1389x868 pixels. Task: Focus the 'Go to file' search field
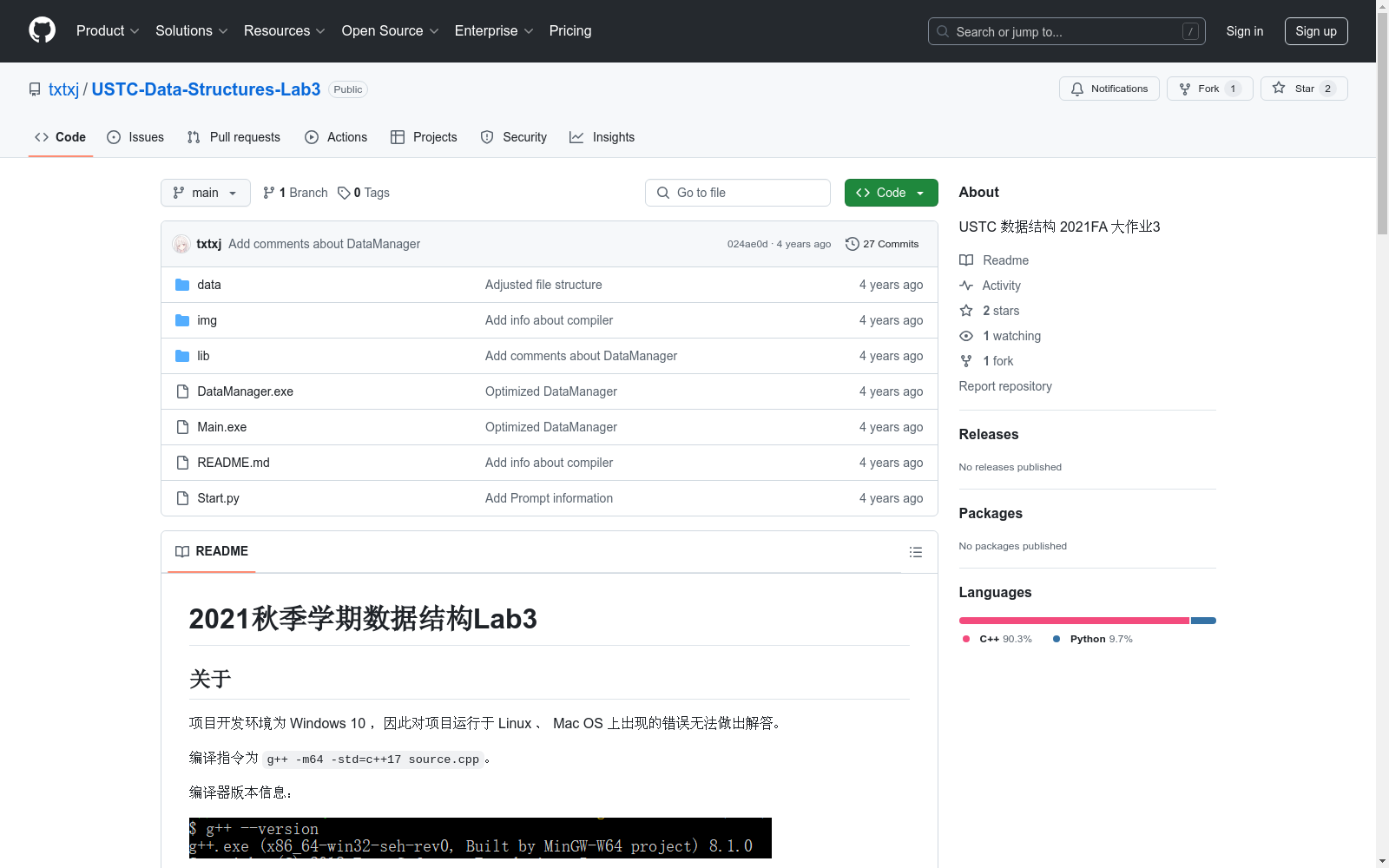738,193
